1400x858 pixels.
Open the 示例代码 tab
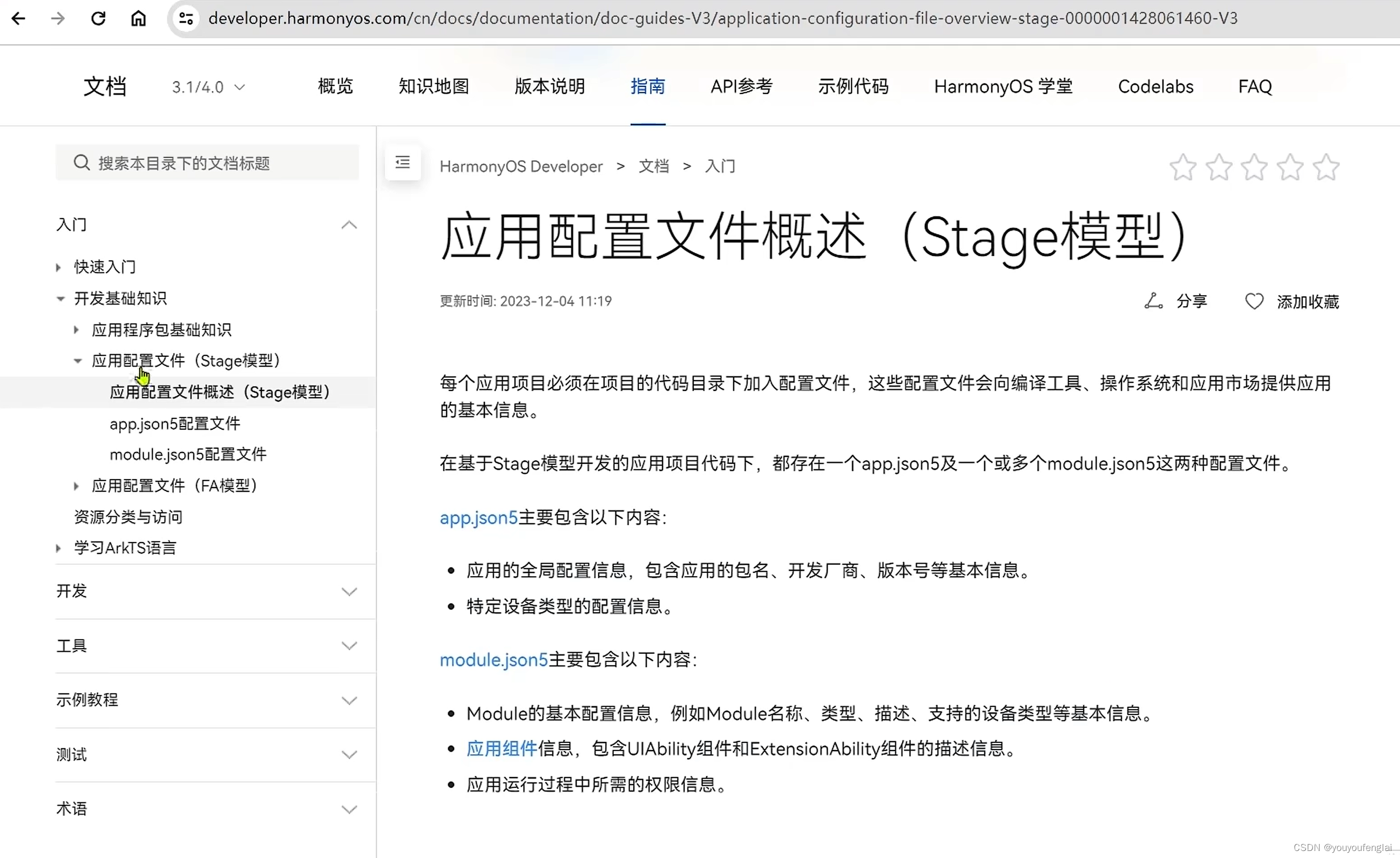click(853, 86)
